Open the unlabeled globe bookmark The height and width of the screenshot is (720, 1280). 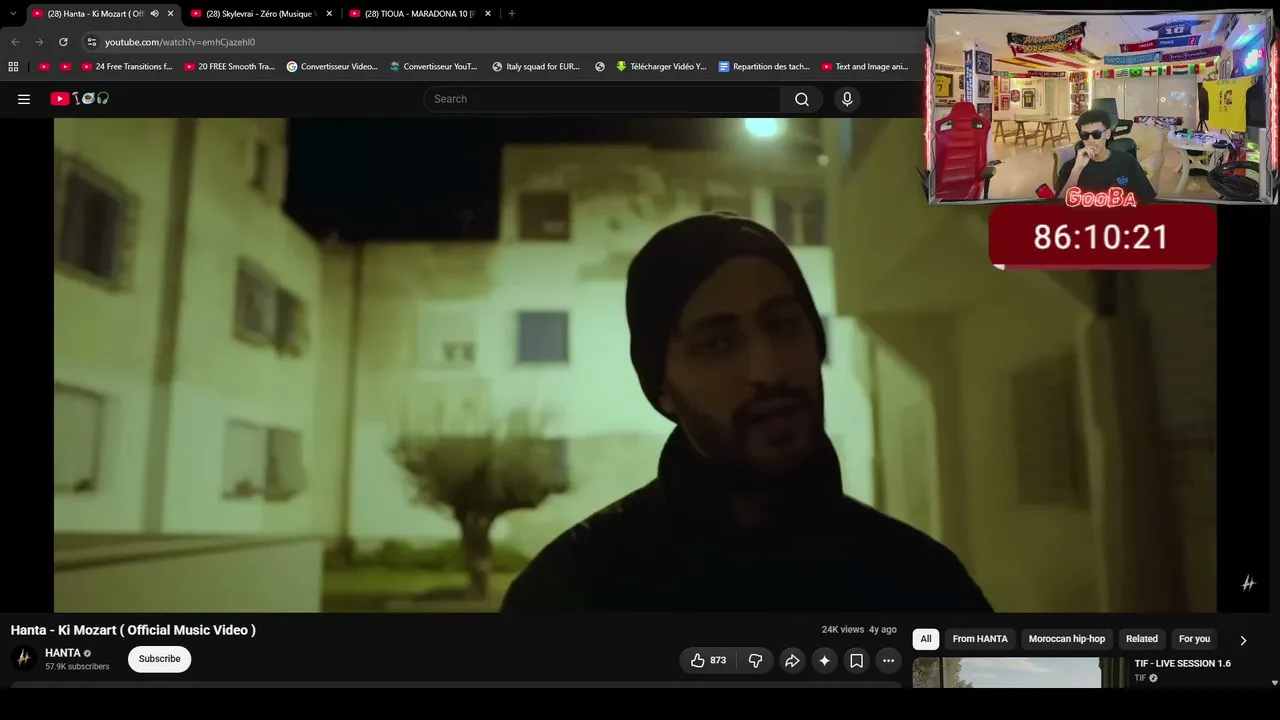pyautogui.click(x=600, y=67)
